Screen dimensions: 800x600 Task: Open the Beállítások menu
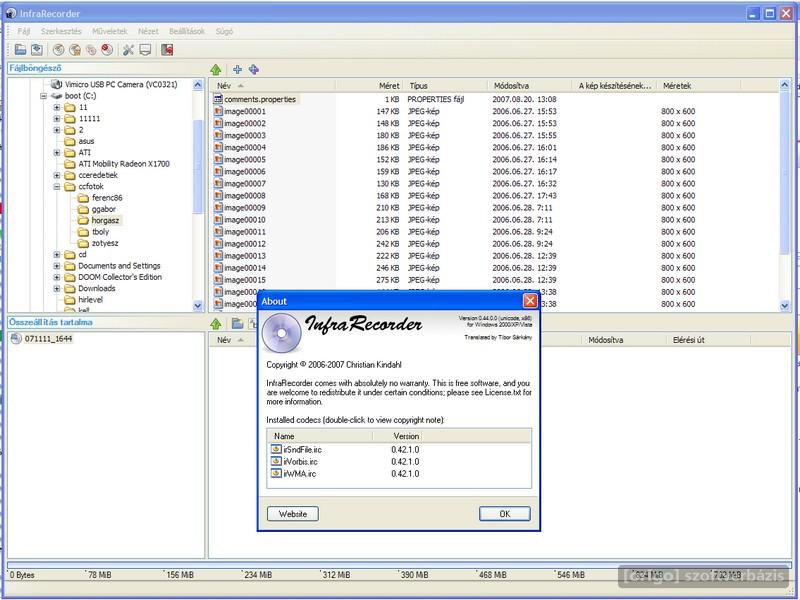pyautogui.click(x=187, y=31)
